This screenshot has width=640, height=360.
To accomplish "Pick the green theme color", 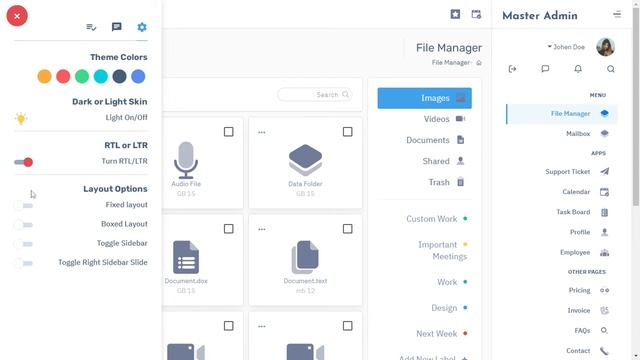I will [82, 76].
